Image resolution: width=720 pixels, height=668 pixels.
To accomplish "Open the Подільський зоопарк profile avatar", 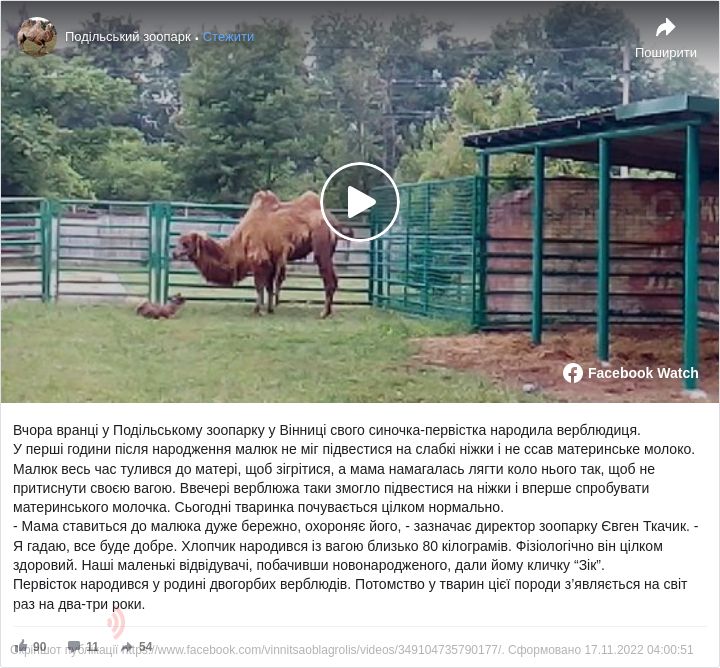I will tap(37, 37).
